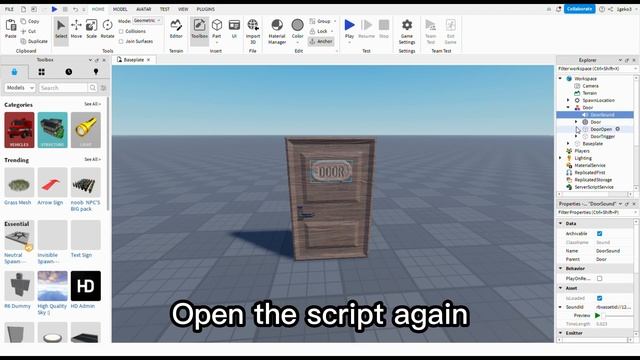The height and width of the screenshot is (360, 640).
Task: Collapse the Door model node
Action: 568,107
